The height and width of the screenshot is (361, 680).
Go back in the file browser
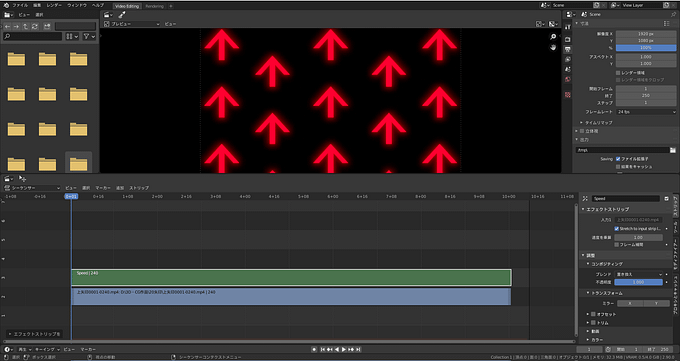pos(7,26)
